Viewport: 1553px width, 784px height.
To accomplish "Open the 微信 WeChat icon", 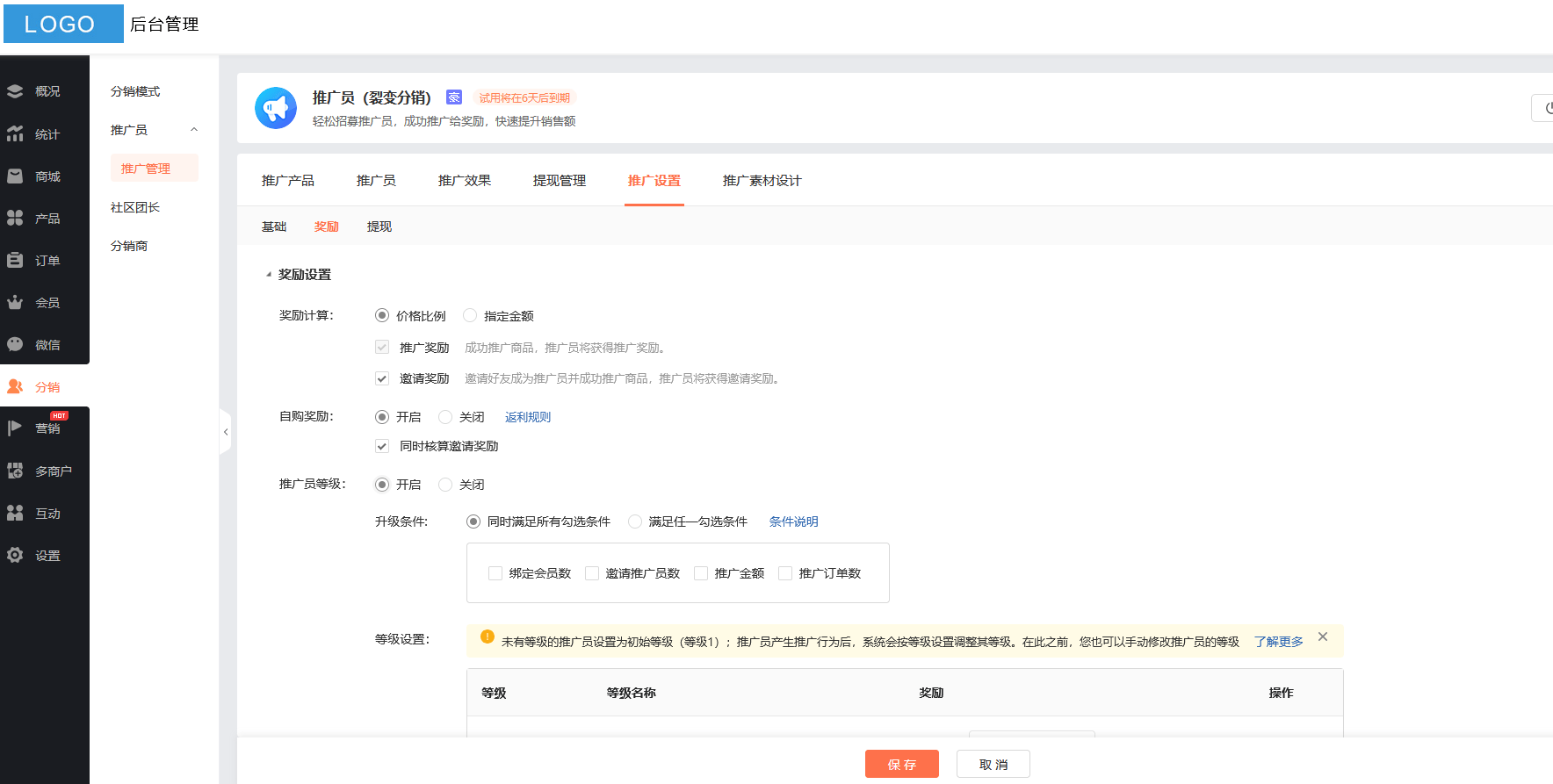I will pos(15,345).
